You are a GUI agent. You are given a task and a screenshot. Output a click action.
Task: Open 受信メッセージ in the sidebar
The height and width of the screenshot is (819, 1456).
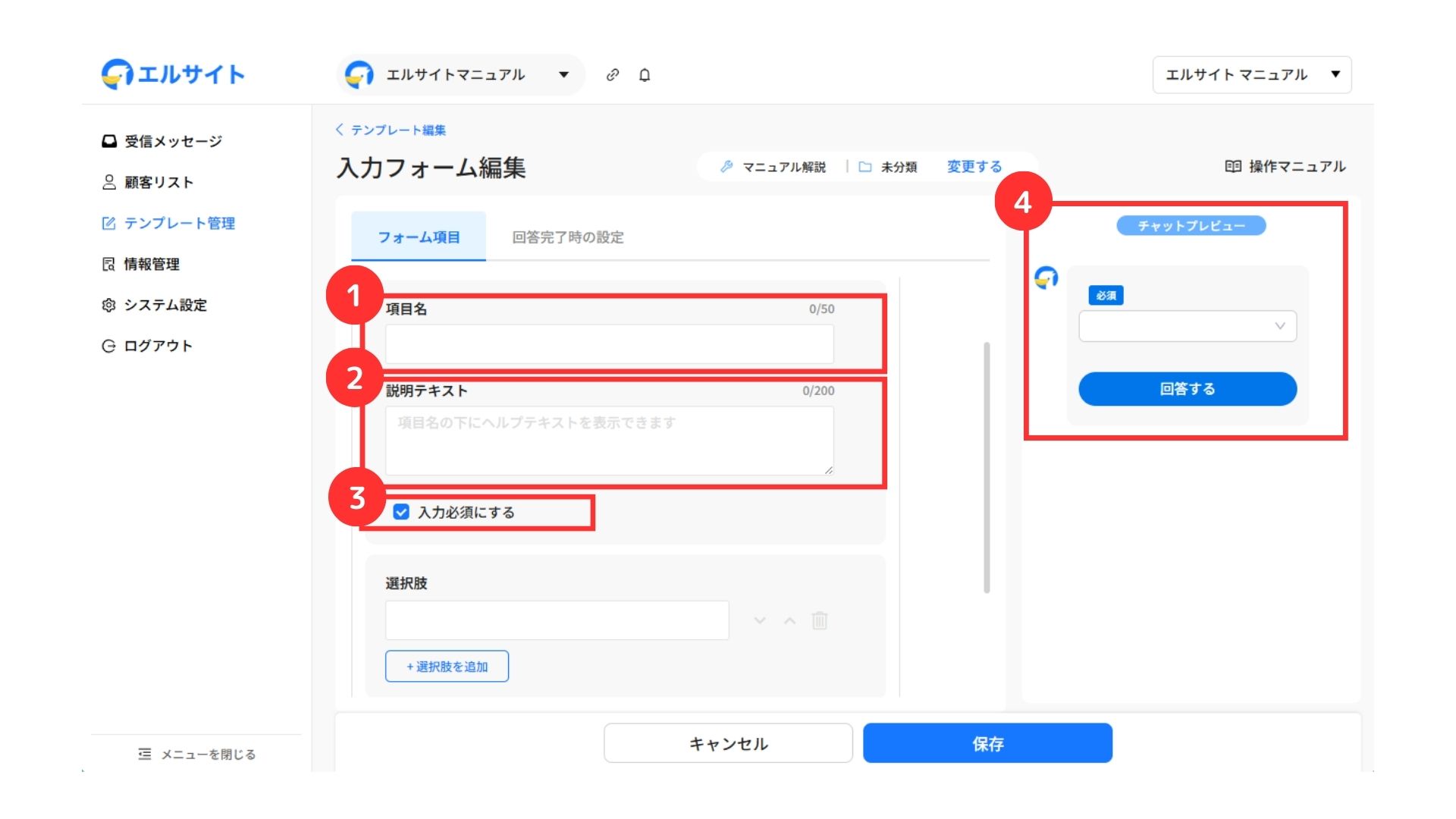tap(173, 141)
